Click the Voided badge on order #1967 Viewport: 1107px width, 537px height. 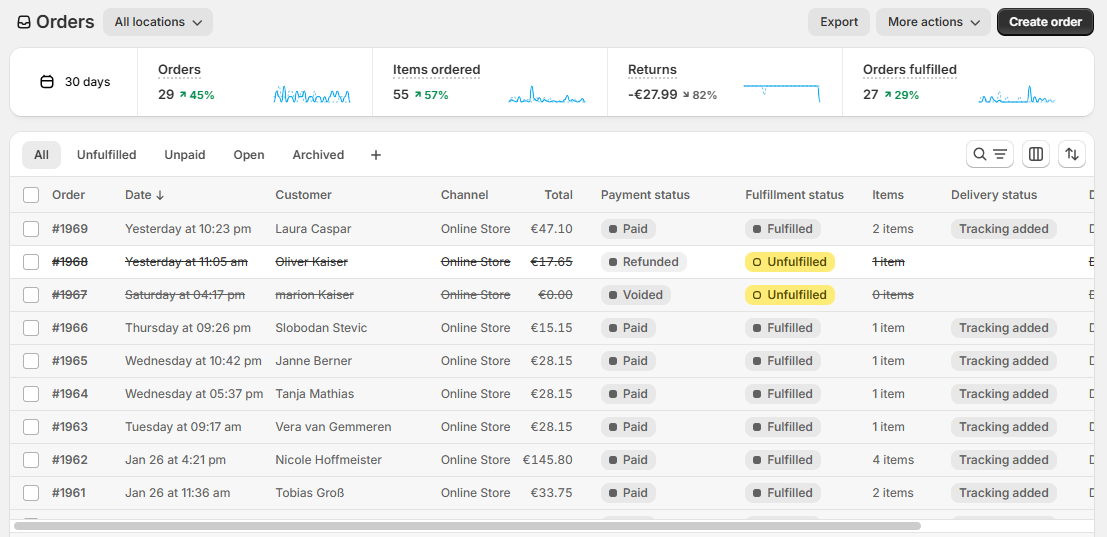tap(636, 295)
